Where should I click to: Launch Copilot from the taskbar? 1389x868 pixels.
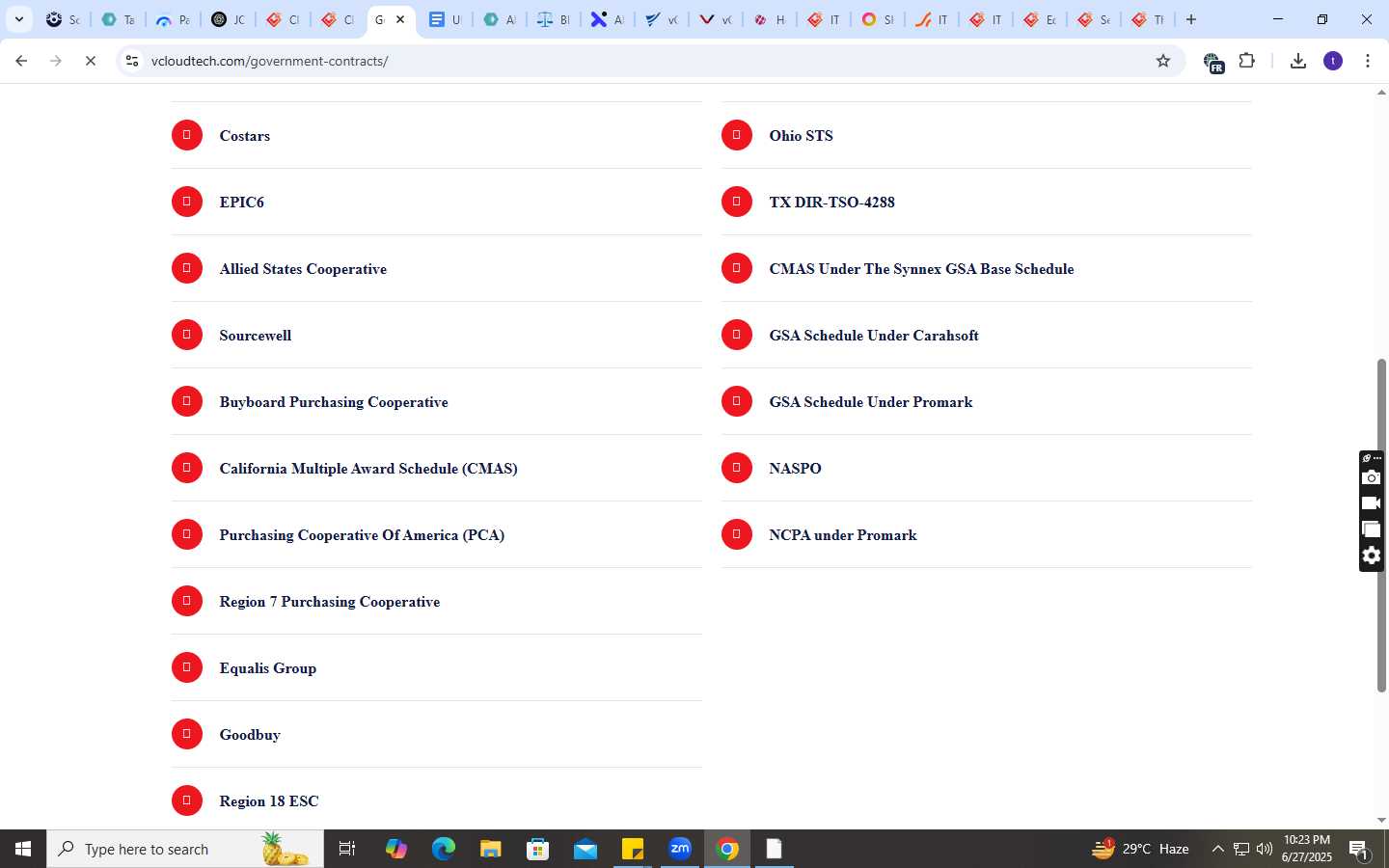coord(395,849)
